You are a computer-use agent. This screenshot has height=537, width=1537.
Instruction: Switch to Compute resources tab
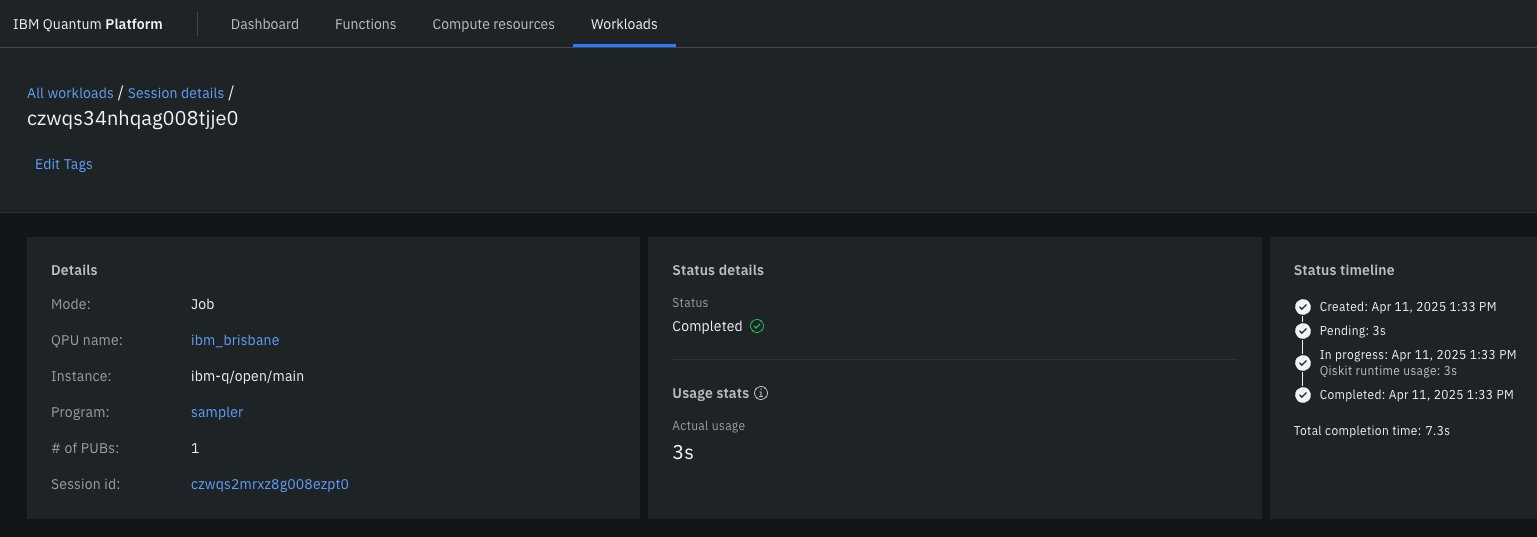493,24
